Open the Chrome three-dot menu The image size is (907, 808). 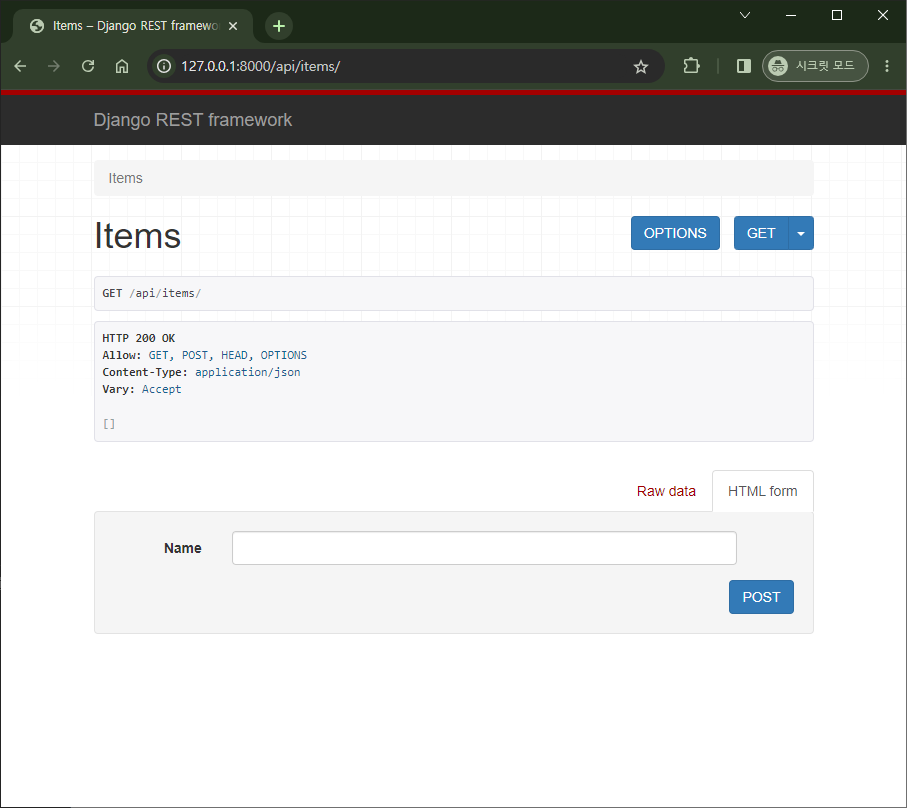pos(887,66)
